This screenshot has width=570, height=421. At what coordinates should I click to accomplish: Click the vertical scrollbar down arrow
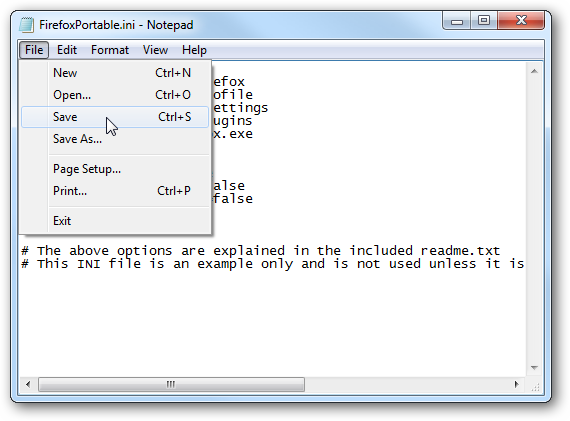tap(534, 368)
